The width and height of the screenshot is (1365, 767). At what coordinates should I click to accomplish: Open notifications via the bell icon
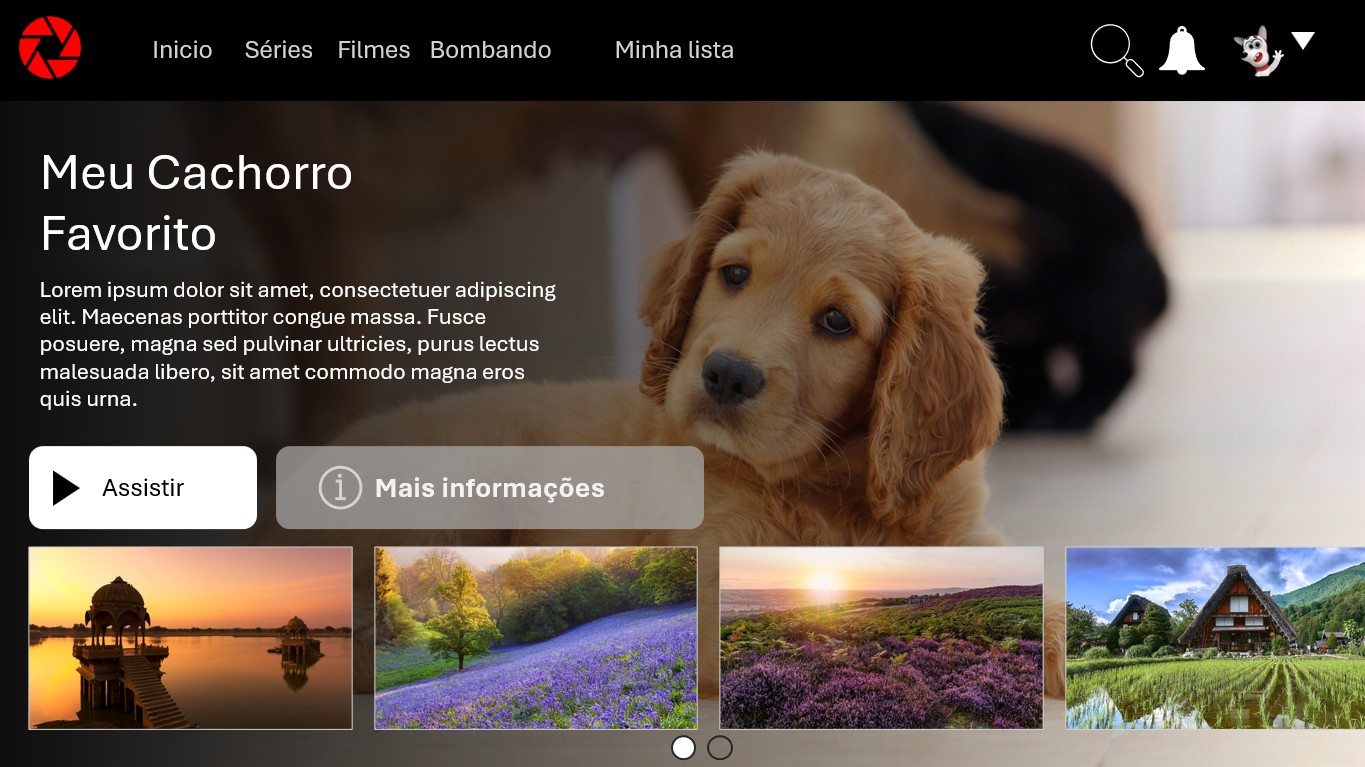coord(1181,50)
